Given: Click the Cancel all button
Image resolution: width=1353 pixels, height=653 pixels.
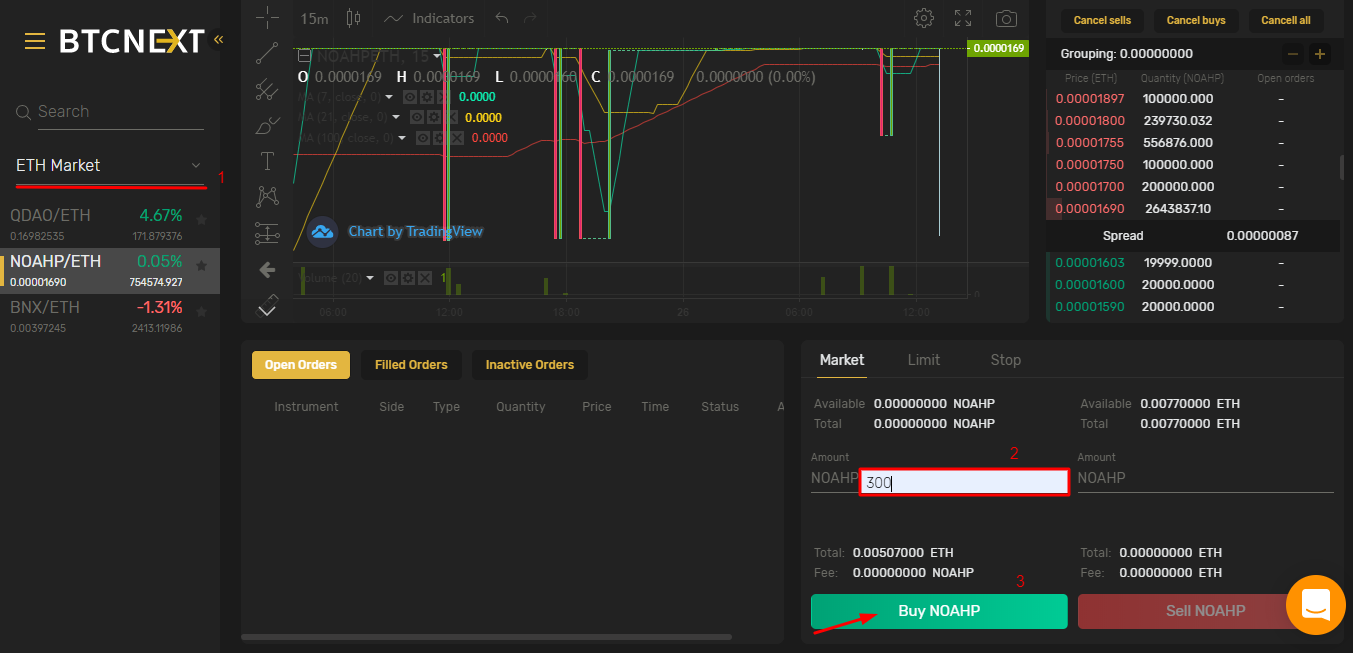Looking at the screenshot, I should pos(1286,20).
